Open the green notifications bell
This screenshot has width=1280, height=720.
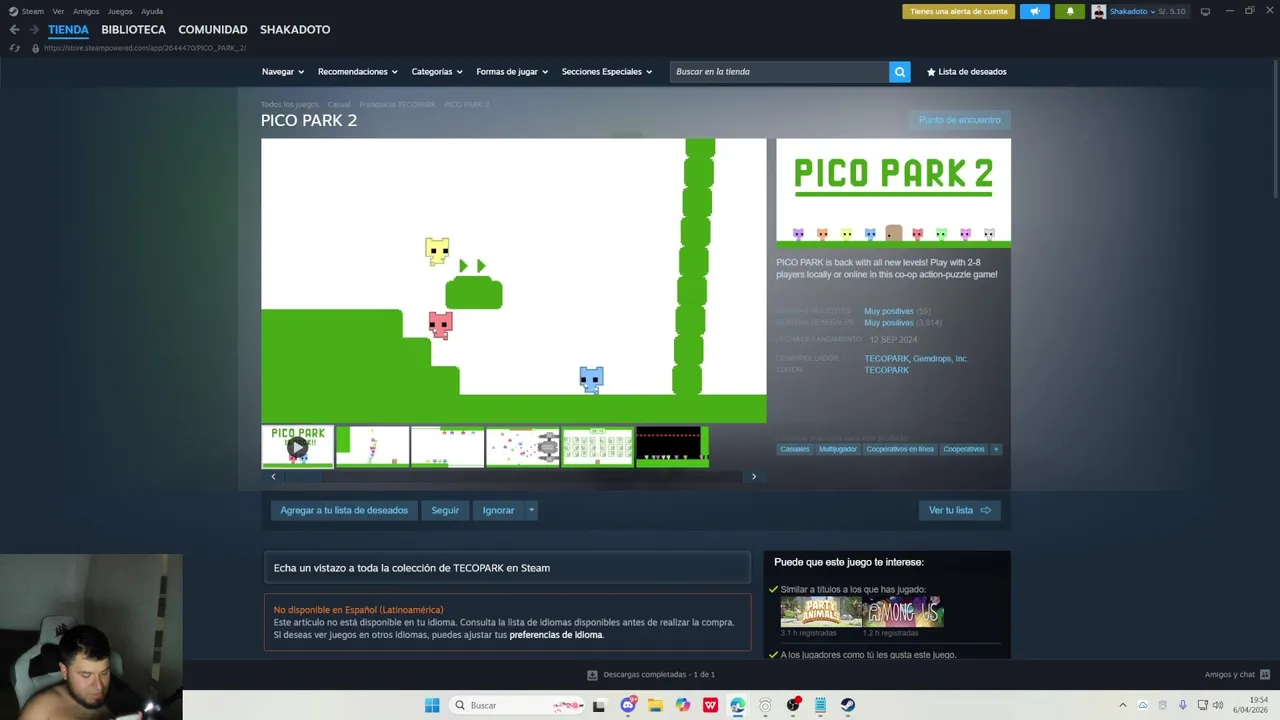coord(1070,11)
